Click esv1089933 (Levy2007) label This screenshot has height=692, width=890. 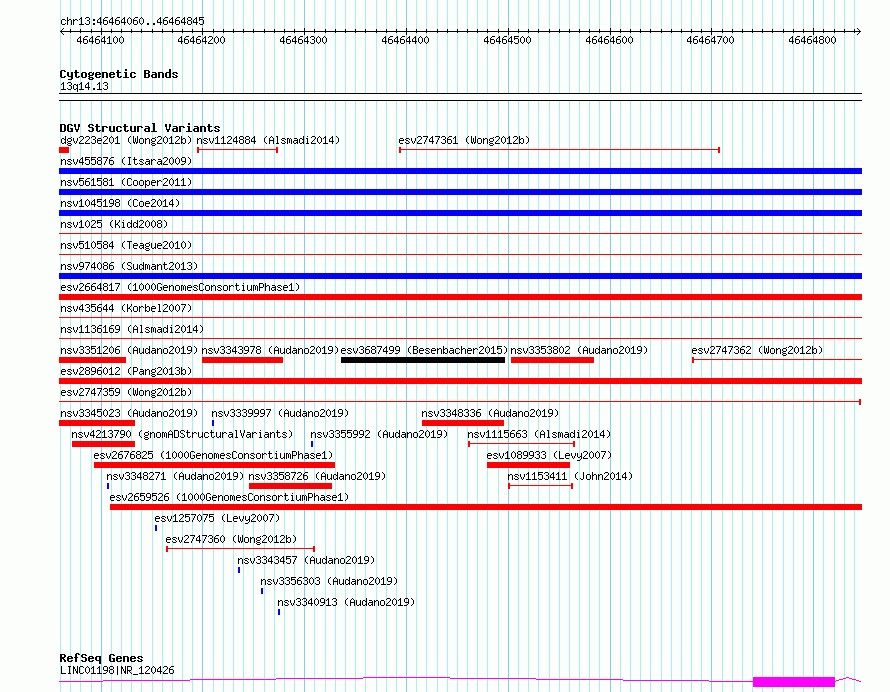point(549,455)
